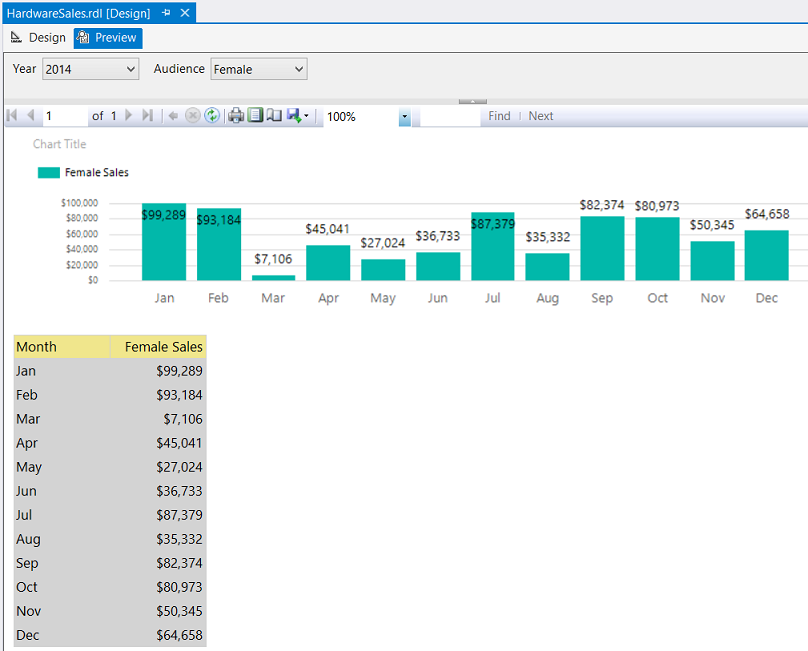Click the current page number field
Screen dimensions: 808x651
click(65, 116)
